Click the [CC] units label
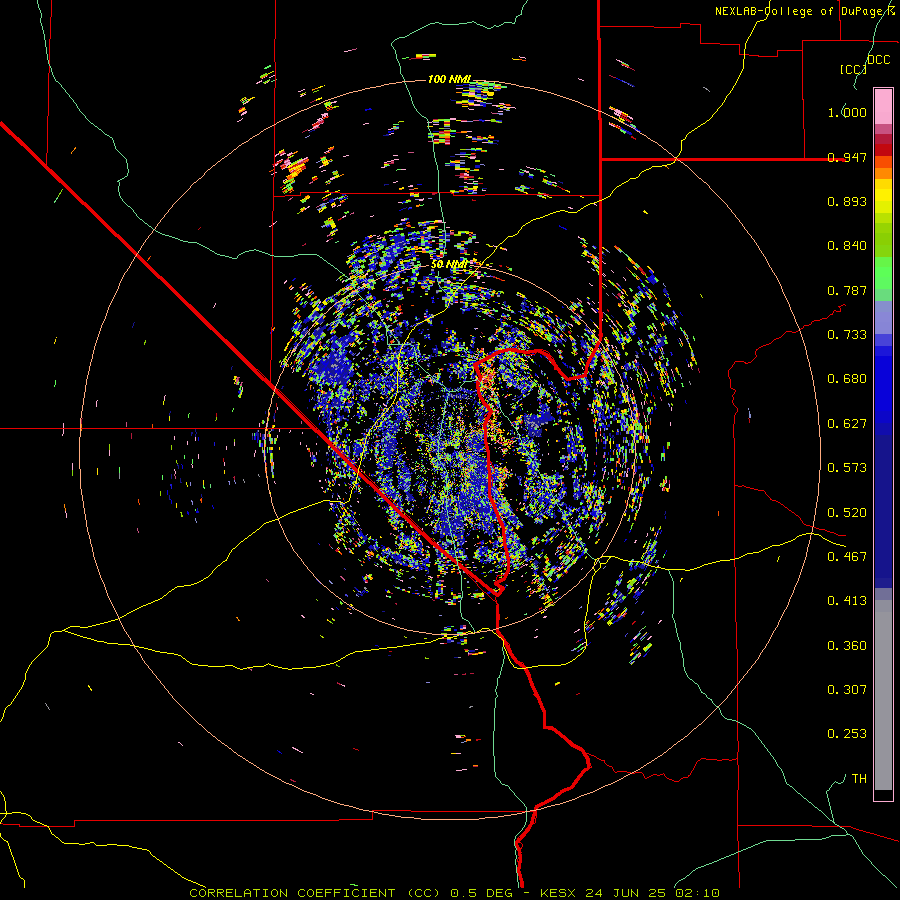The width and height of the screenshot is (900, 900). 854,69
